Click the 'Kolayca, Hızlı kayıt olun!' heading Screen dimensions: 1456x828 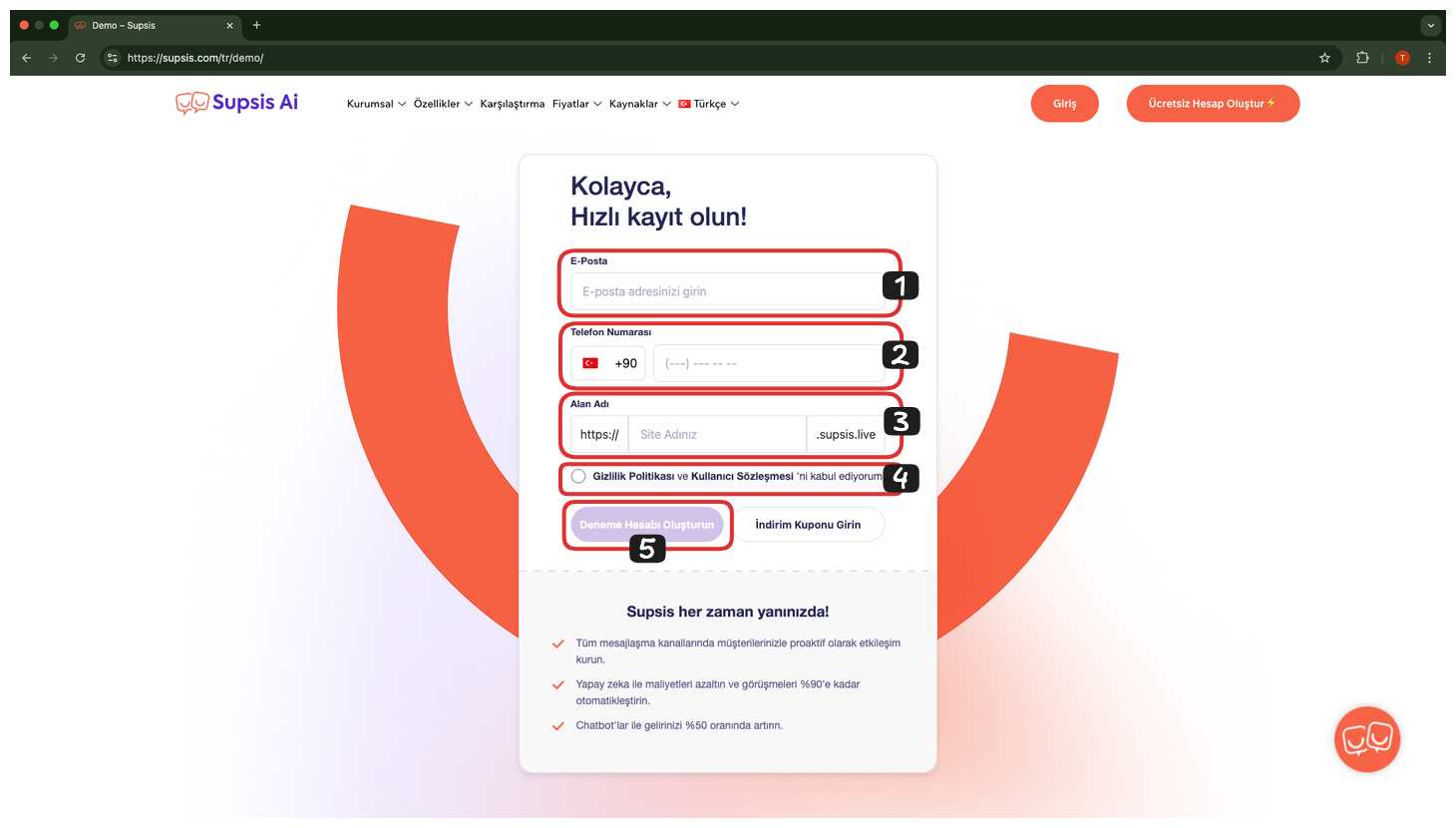coord(658,202)
